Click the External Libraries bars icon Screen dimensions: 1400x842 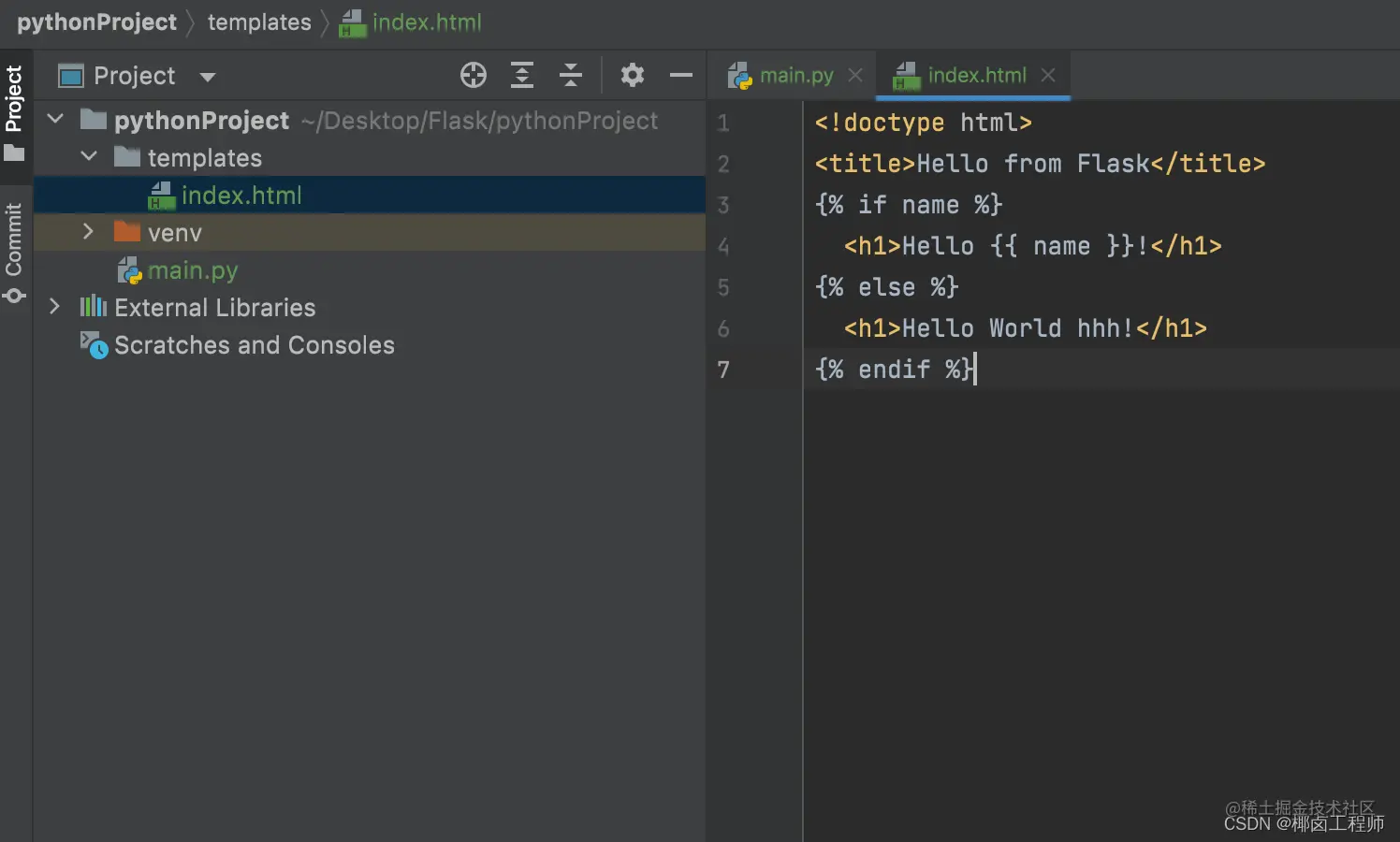[94, 306]
